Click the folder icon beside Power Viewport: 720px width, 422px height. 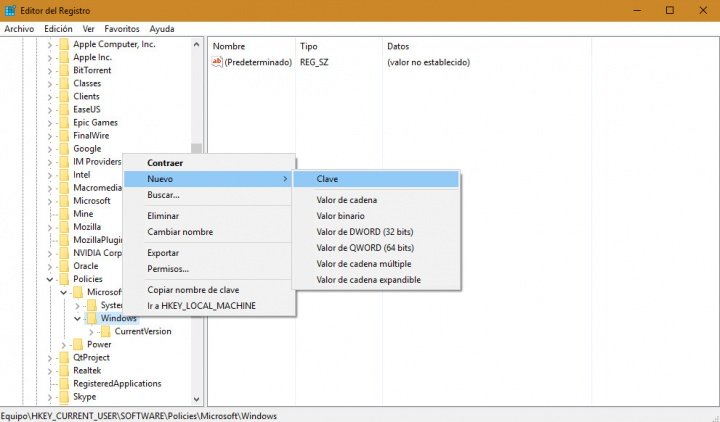(78, 344)
